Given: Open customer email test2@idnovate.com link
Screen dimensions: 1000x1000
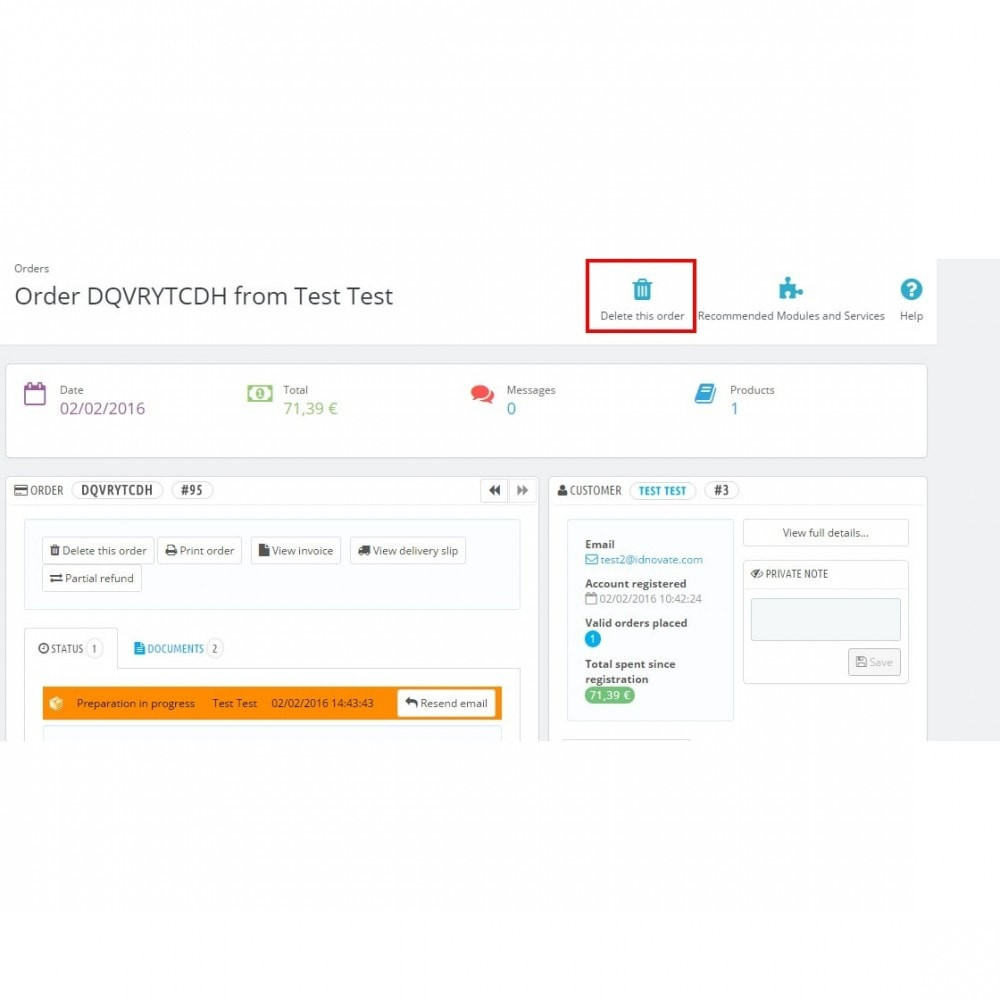Looking at the screenshot, I should 651,559.
